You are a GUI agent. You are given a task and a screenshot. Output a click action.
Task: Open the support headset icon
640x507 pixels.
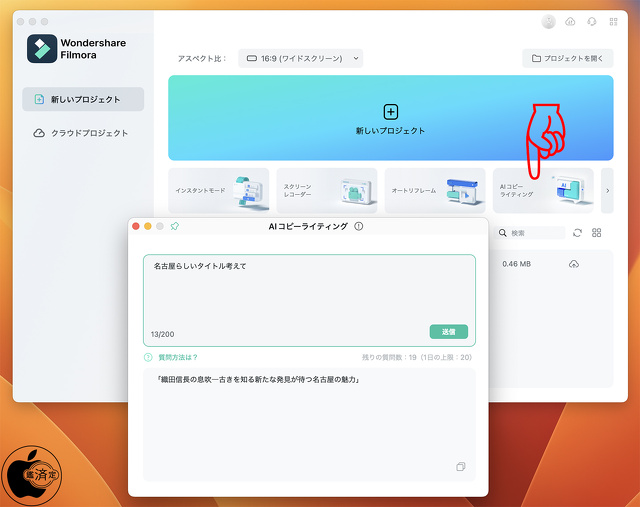[591, 22]
